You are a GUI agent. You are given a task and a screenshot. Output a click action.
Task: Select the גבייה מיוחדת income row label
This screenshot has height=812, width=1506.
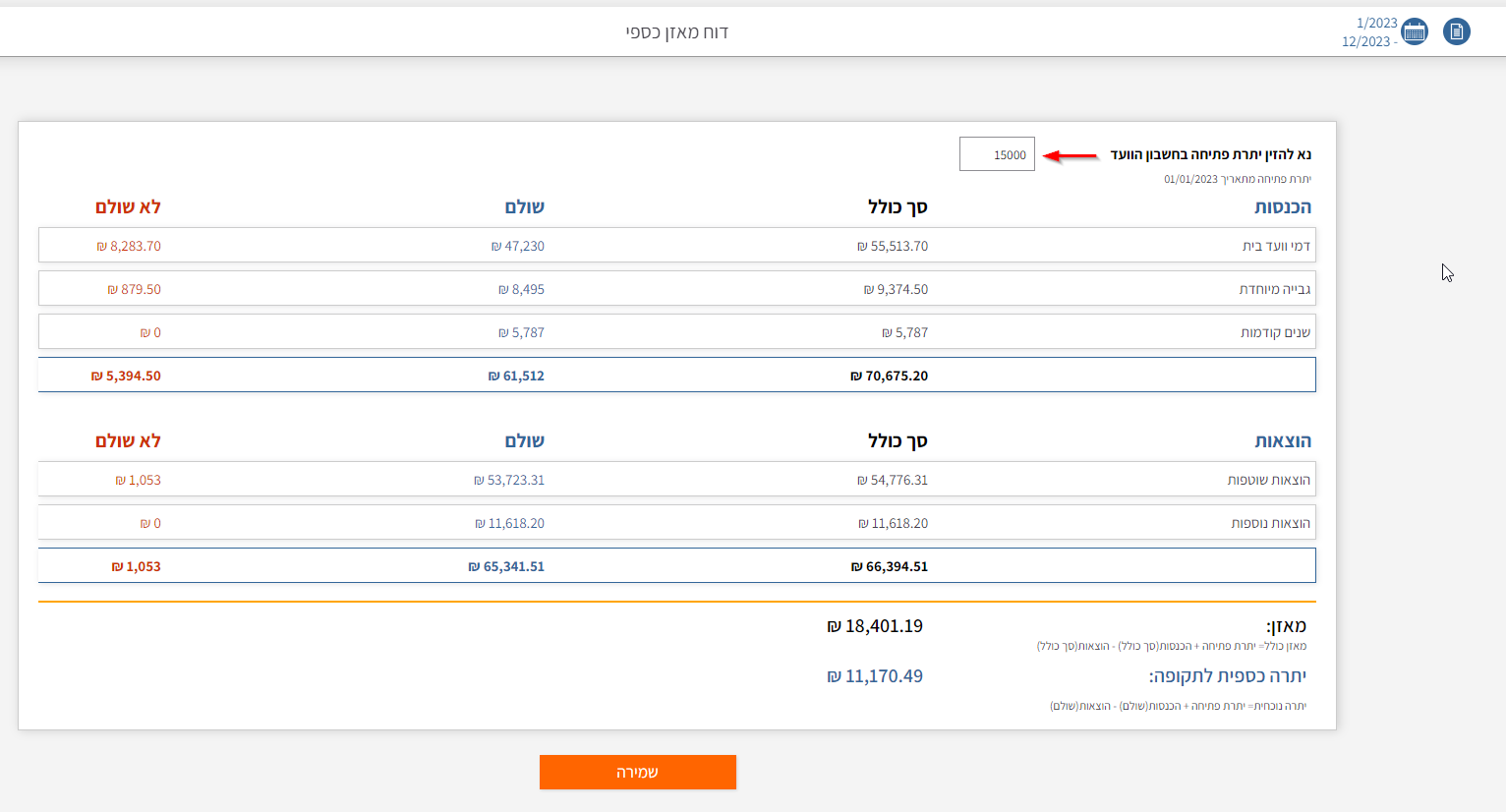1274,289
